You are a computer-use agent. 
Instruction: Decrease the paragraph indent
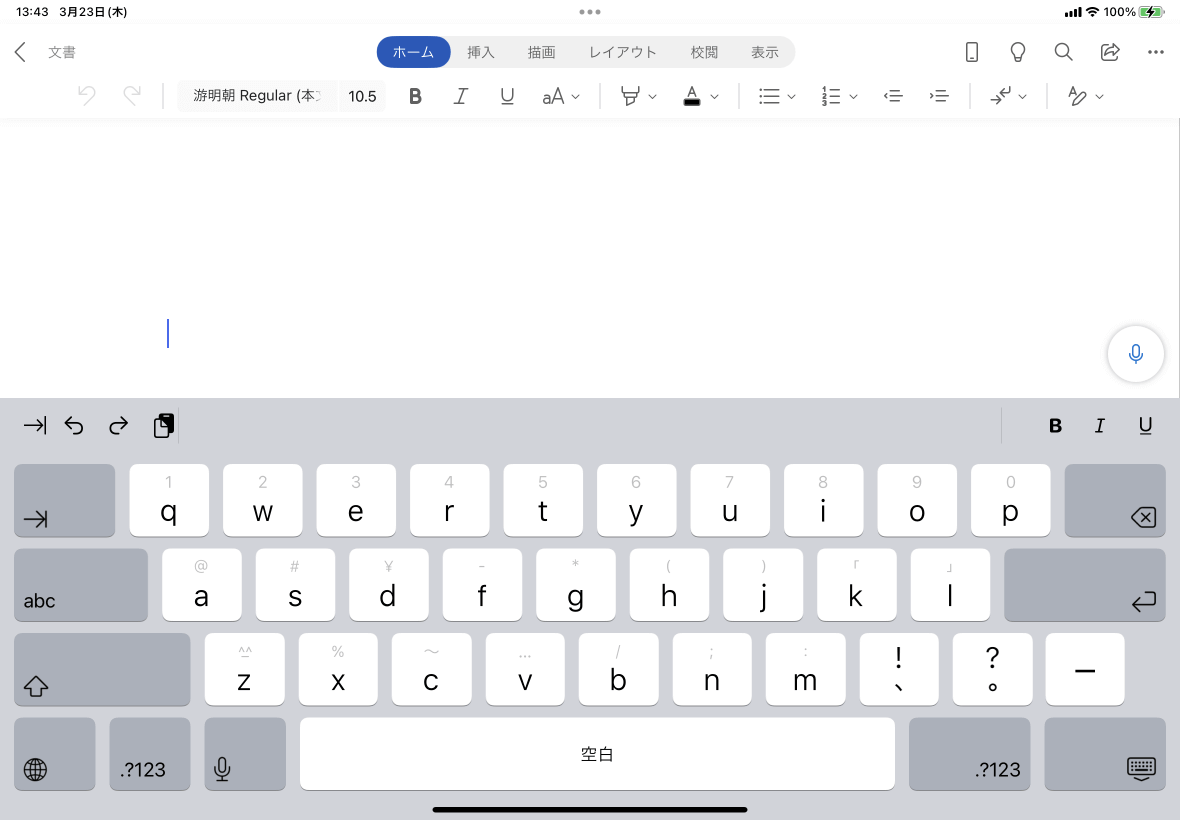(x=893, y=96)
